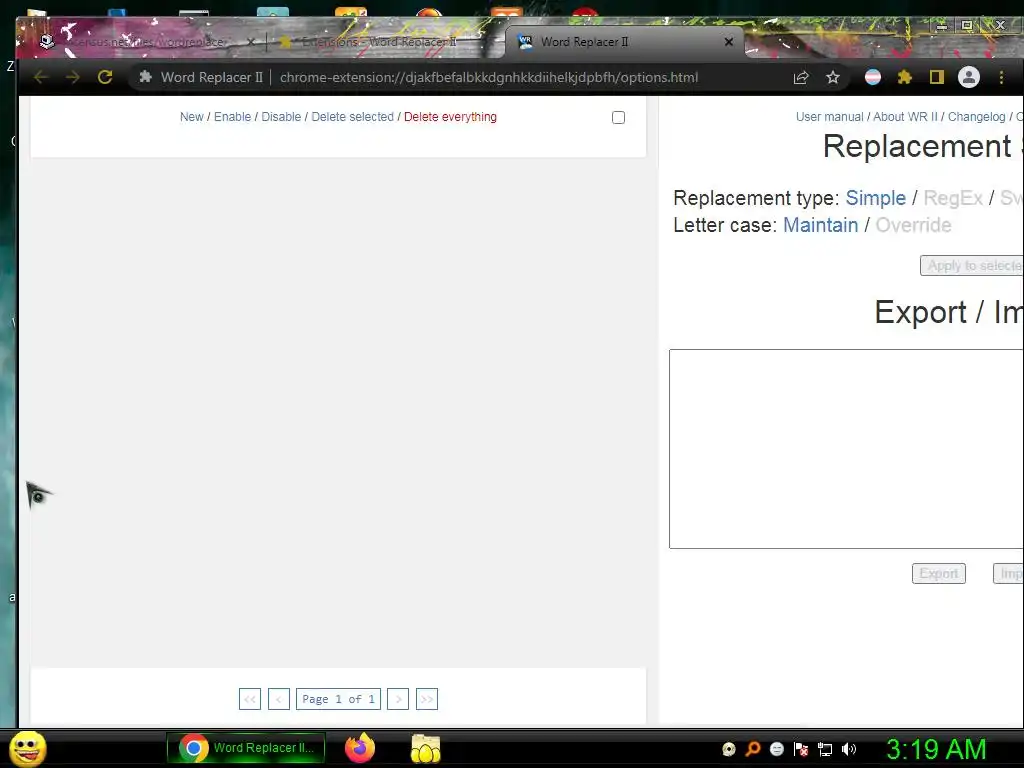Click the Chrome Word Replacer II taskbar button
The width and height of the screenshot is (1024, 768).
[x=246, y=748]
